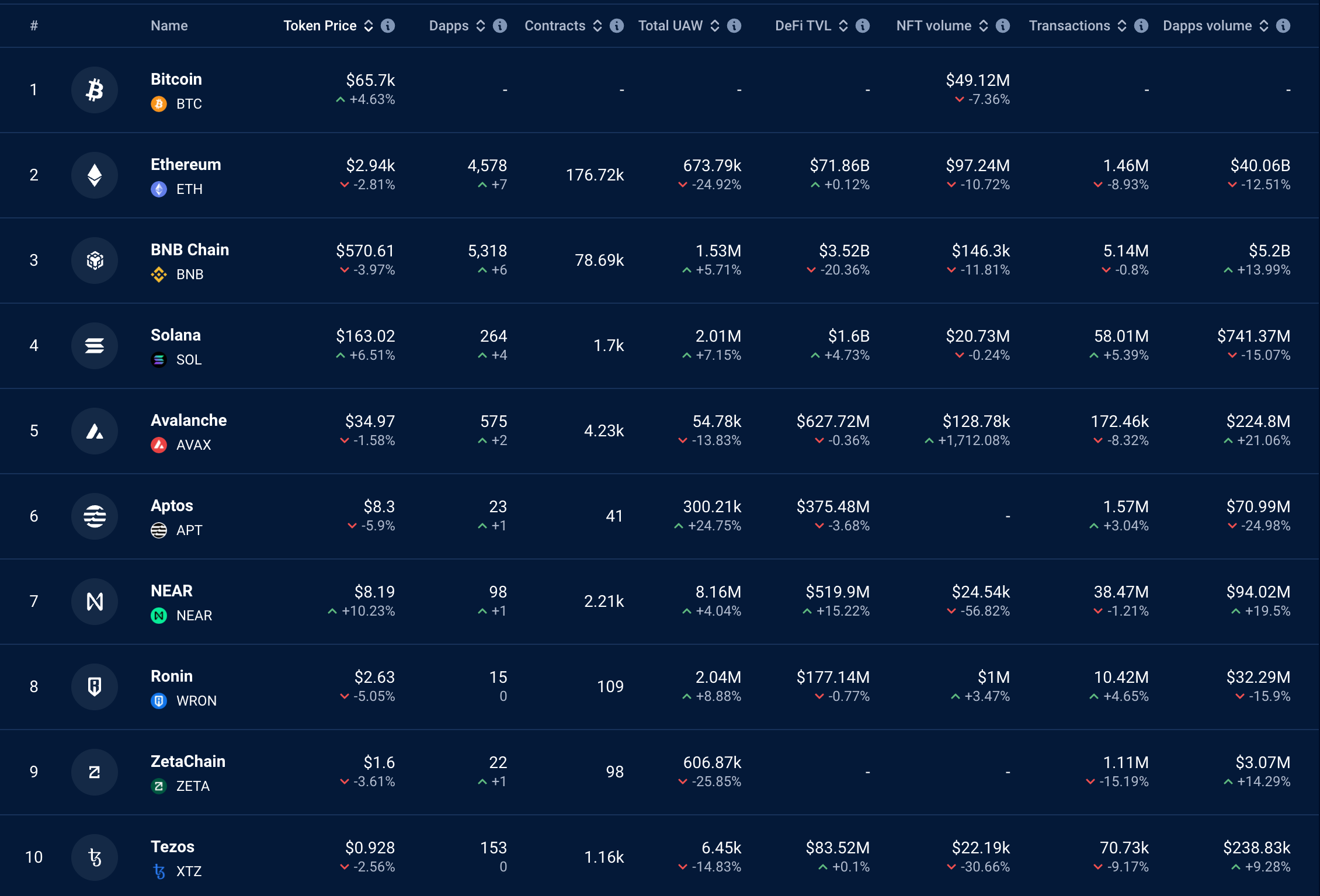Sort table by Token Price arrows
This screenshot has width=1320, height=896.
click(x=369, y=26)
